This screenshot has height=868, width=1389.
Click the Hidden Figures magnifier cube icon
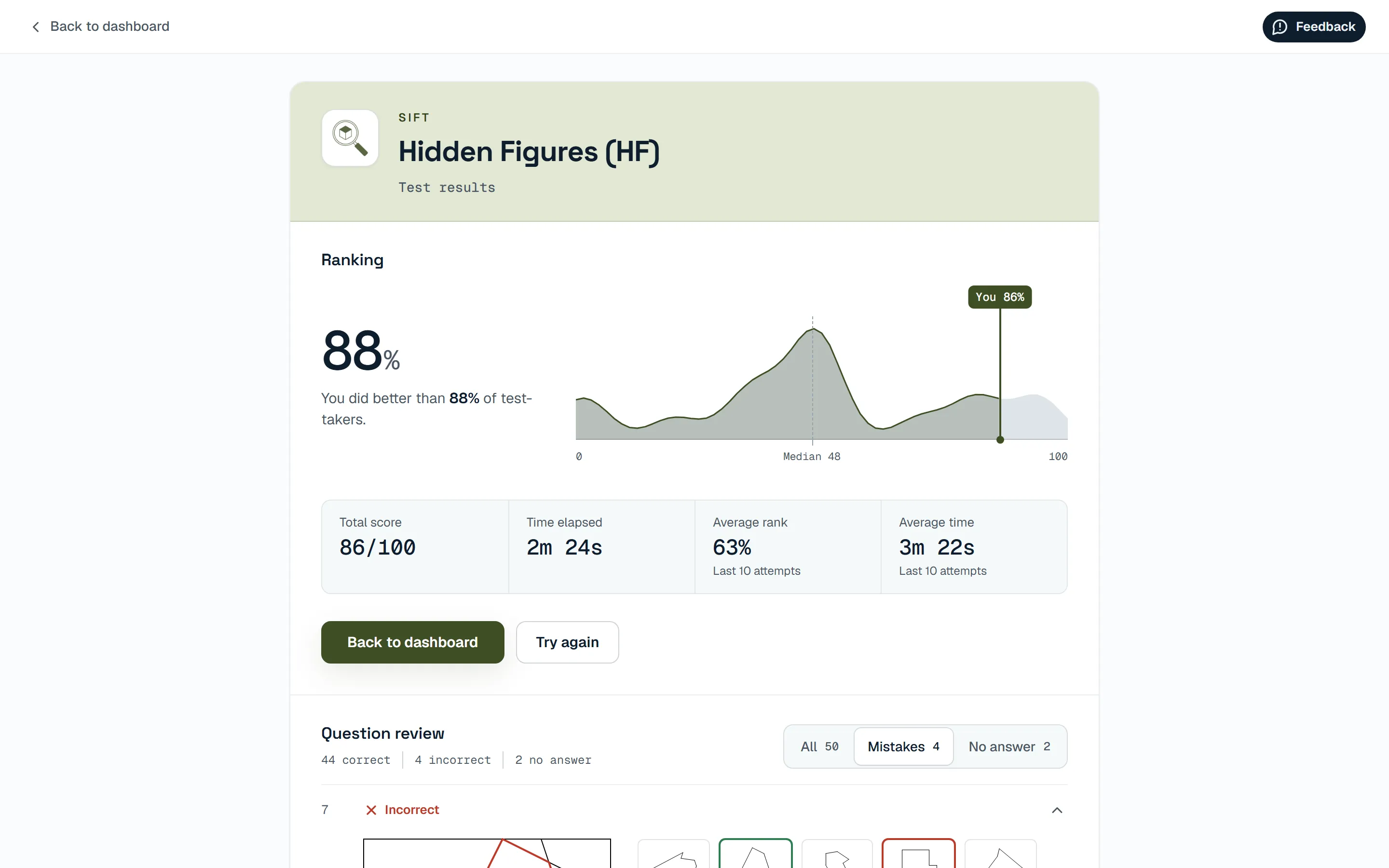pos(350,138)
